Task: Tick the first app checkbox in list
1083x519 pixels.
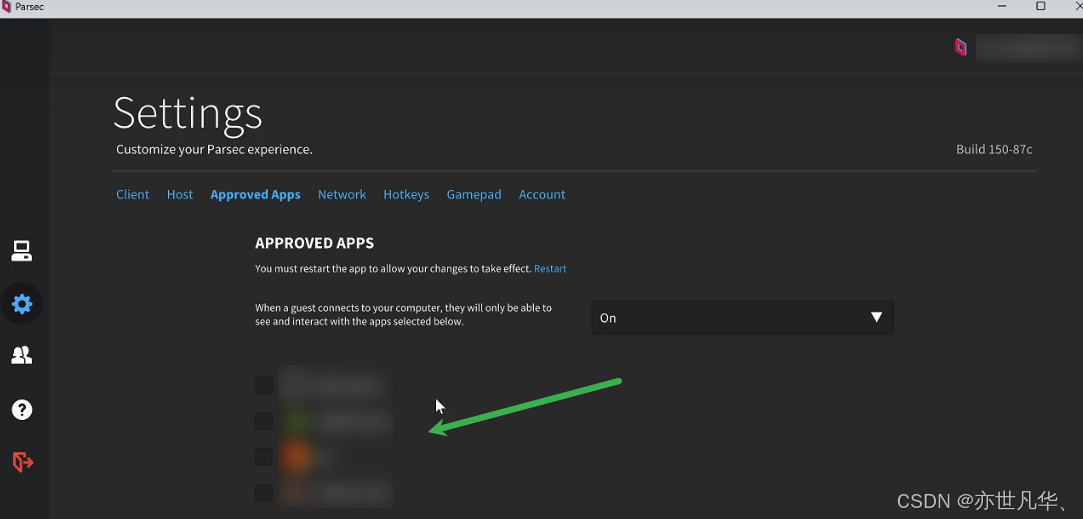Action: pos(264,385)
